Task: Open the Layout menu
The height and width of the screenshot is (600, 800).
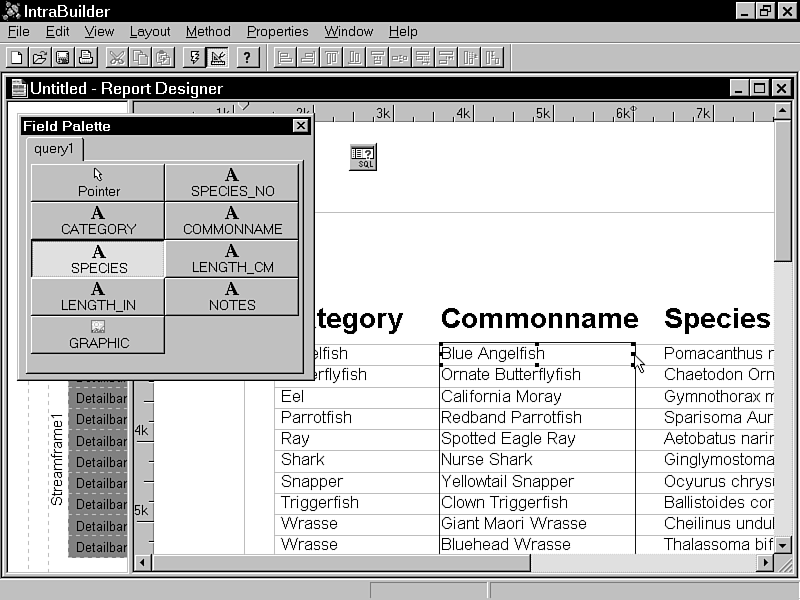Action: [150, 31]
